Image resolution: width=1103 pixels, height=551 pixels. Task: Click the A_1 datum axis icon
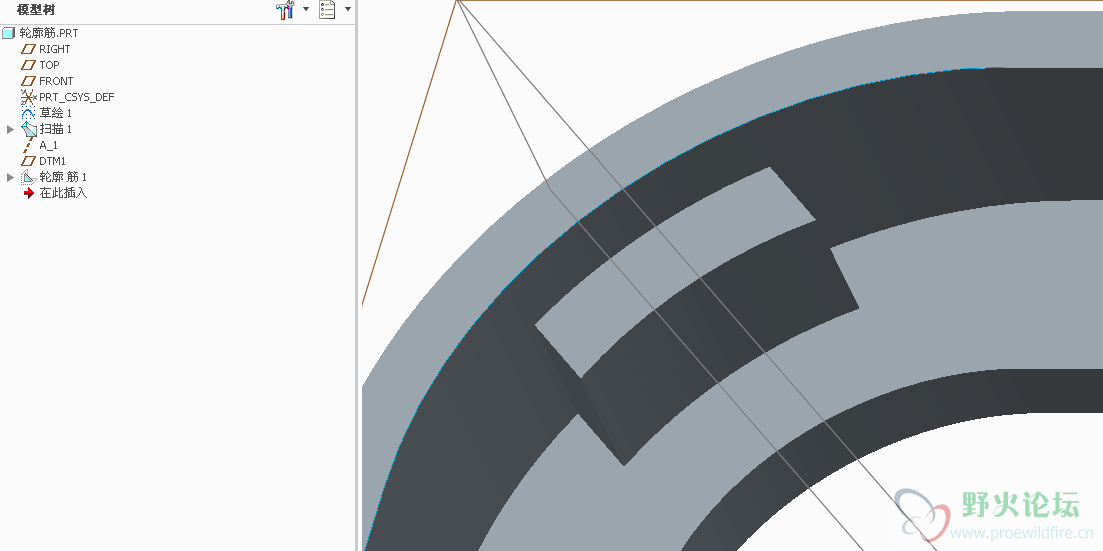(28, 145)
